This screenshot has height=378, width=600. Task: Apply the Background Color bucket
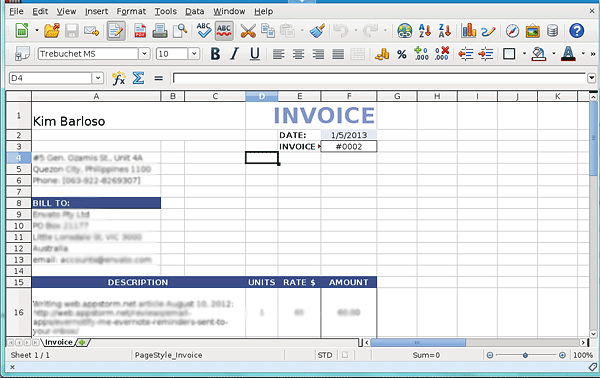pyautogui.click(x=539, y=54)
